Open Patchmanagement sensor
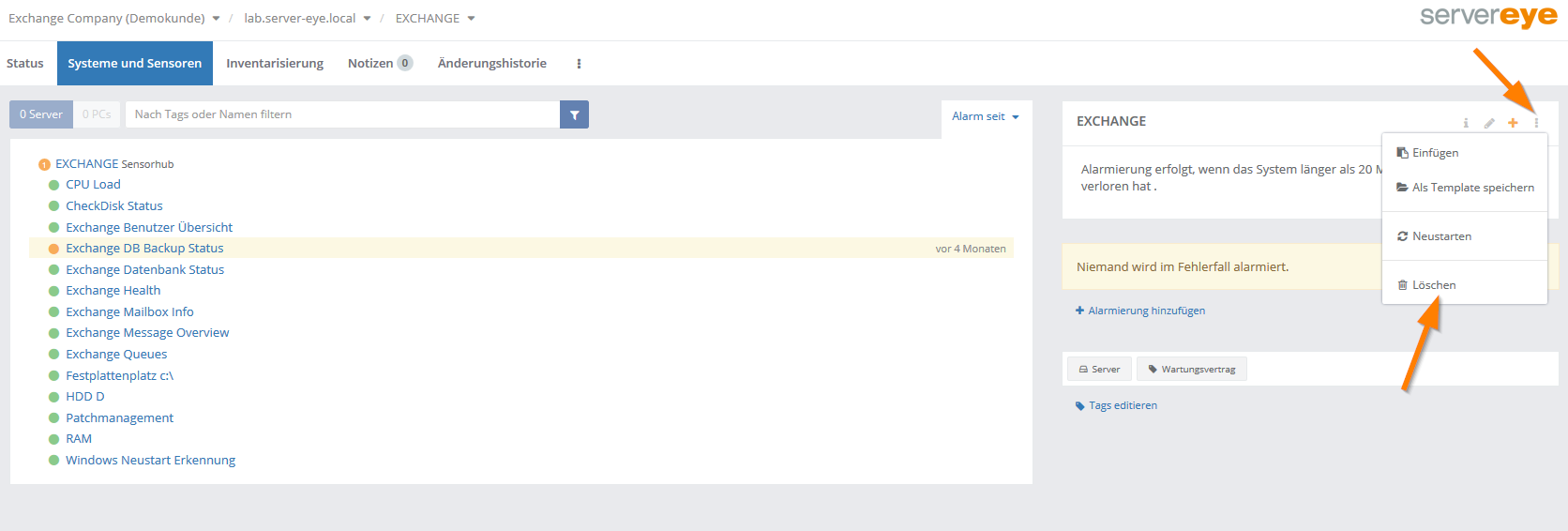The height and width of the screenshot is (531, 1568). [x=119, y=418]
